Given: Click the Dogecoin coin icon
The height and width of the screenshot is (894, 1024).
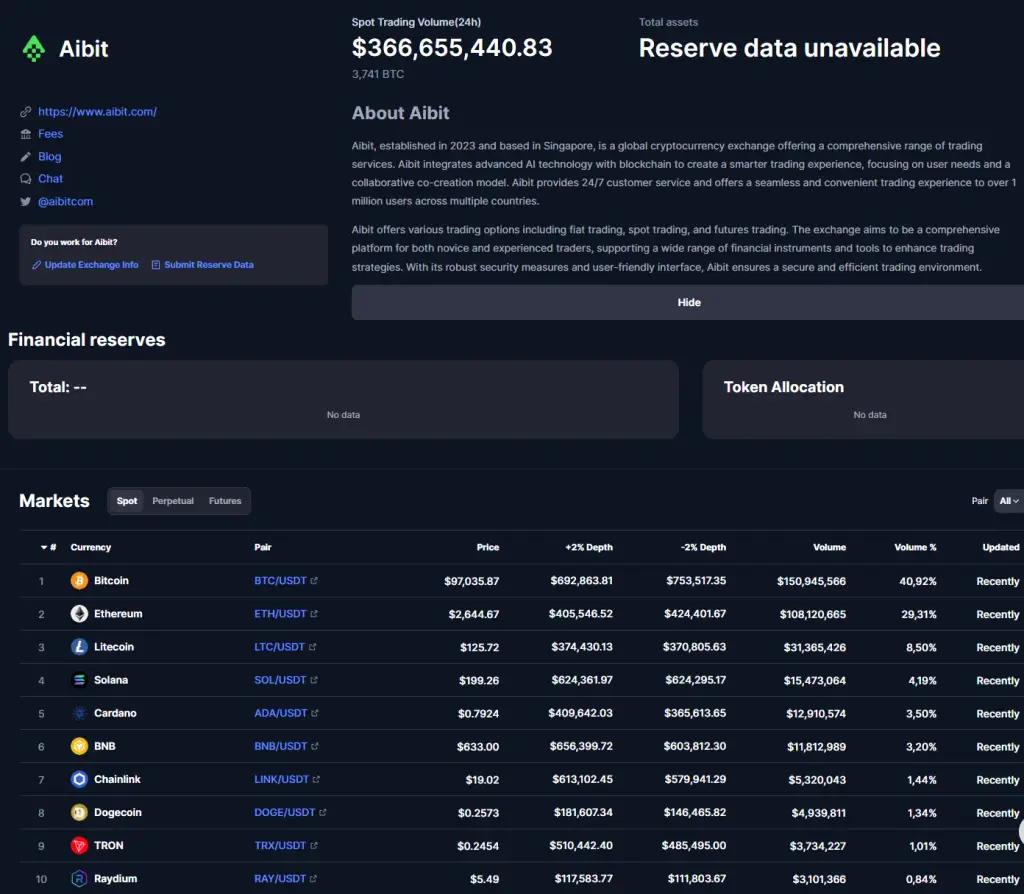Looking at the screenshot, I should [79, 812].
